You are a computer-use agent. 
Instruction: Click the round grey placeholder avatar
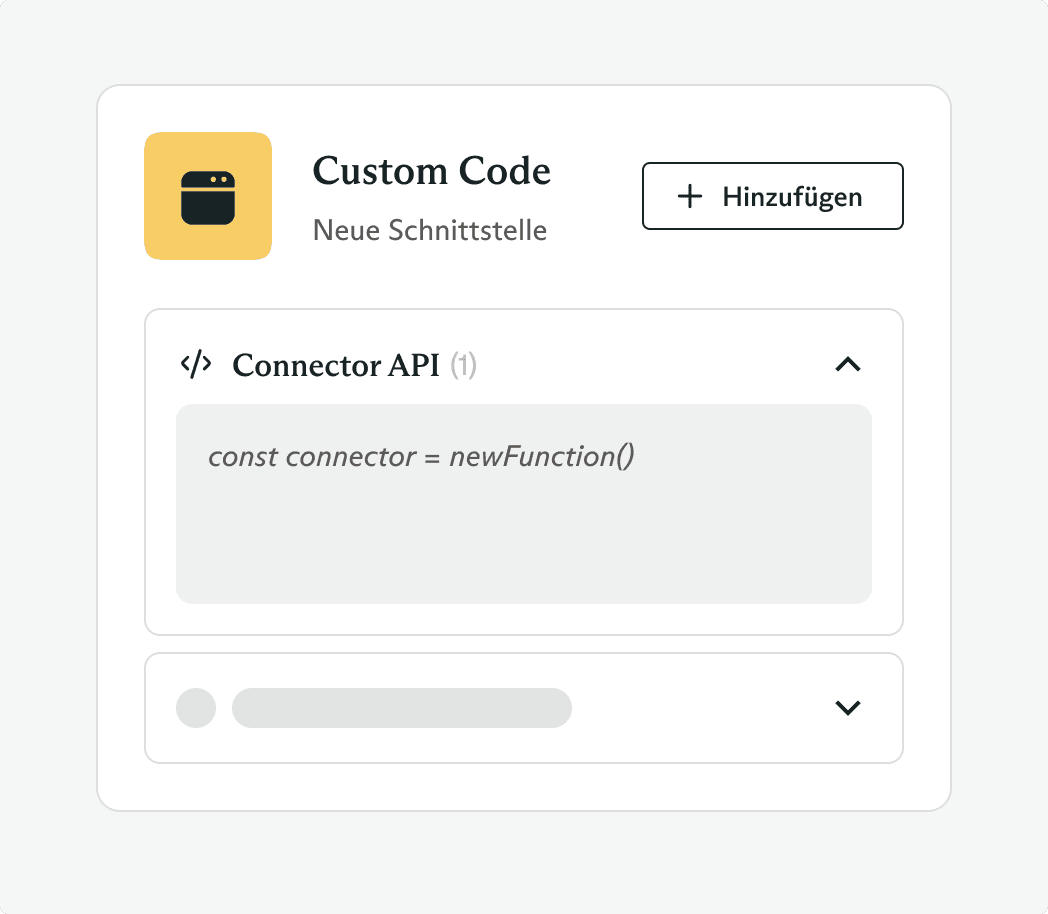[x=196, y=708]
